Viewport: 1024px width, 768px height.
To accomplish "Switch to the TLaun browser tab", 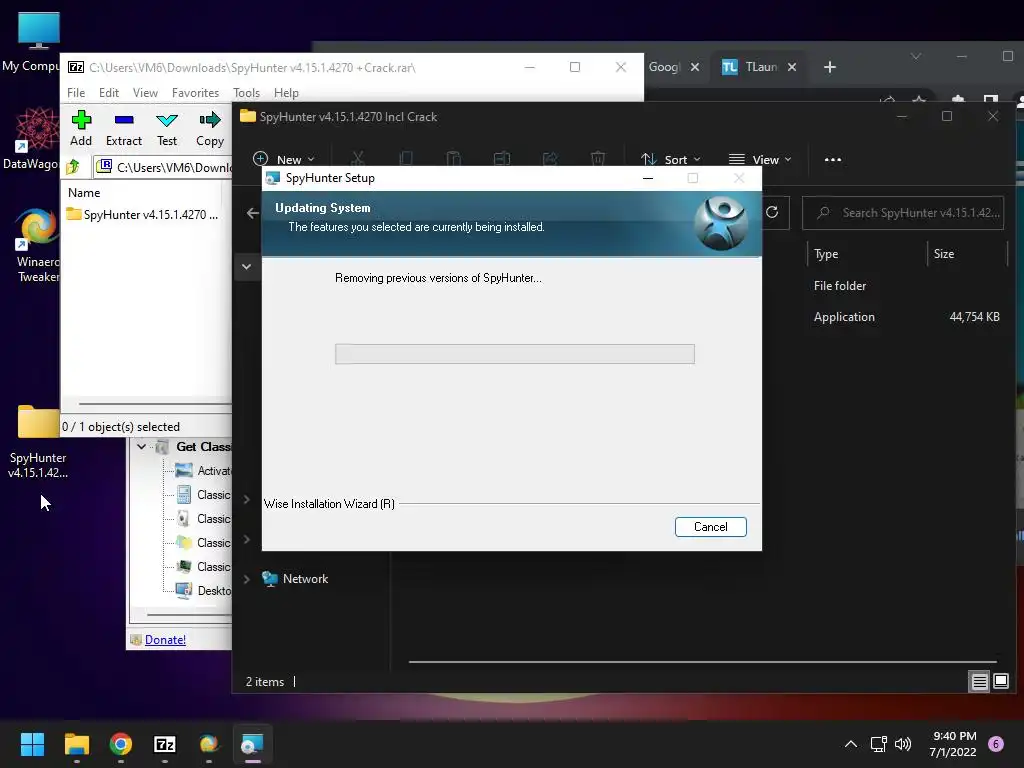I will 751,67.
